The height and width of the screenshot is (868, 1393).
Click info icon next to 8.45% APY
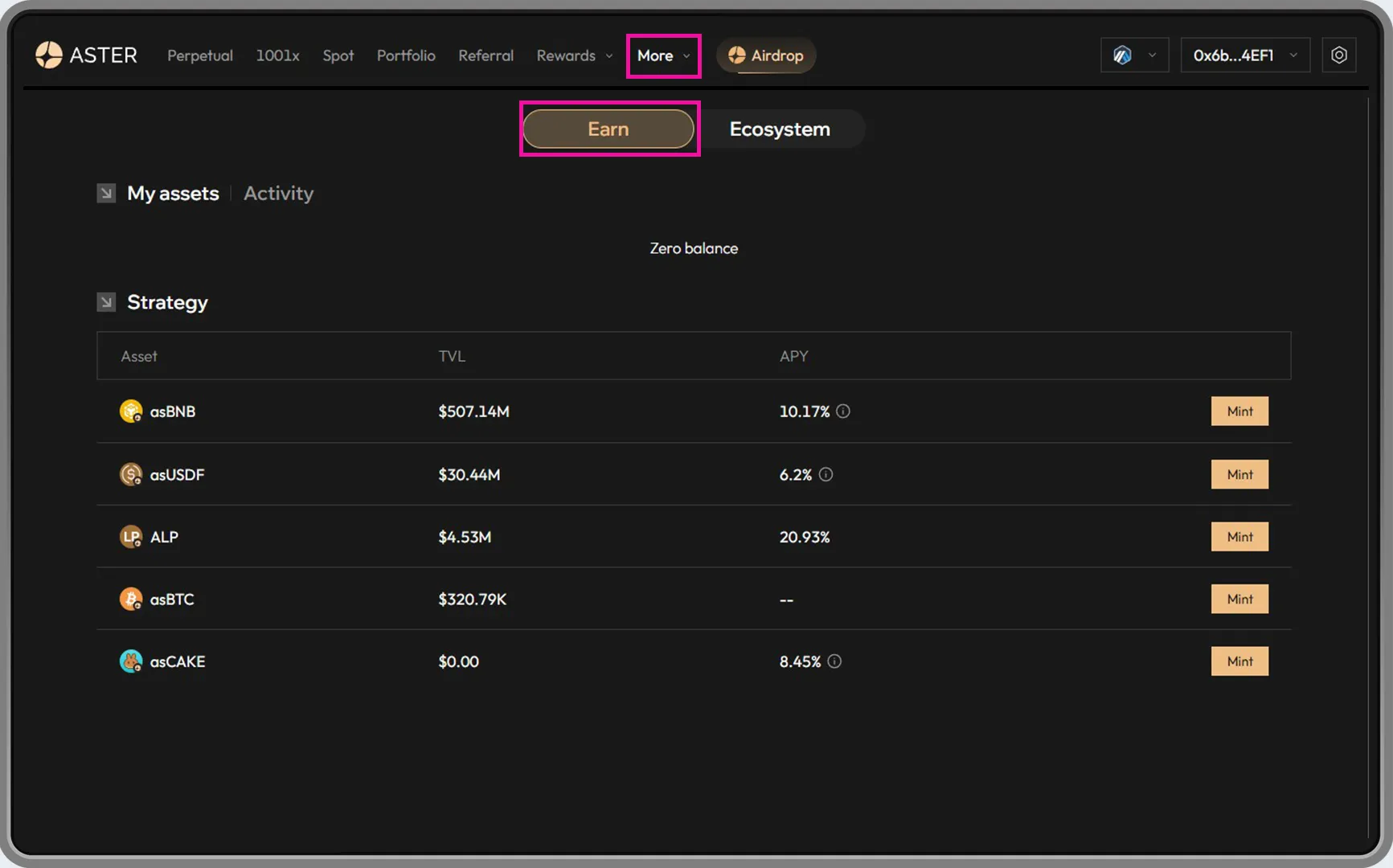coord(834,661)
